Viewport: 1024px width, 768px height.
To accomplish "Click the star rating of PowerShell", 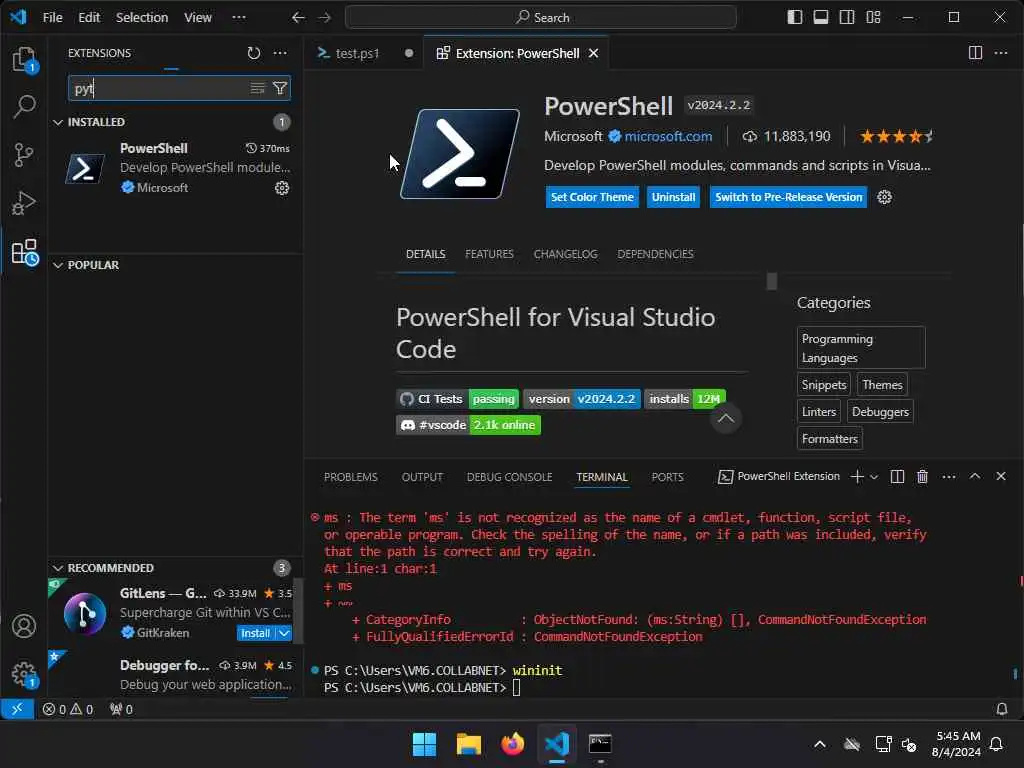I will point(897,136).
